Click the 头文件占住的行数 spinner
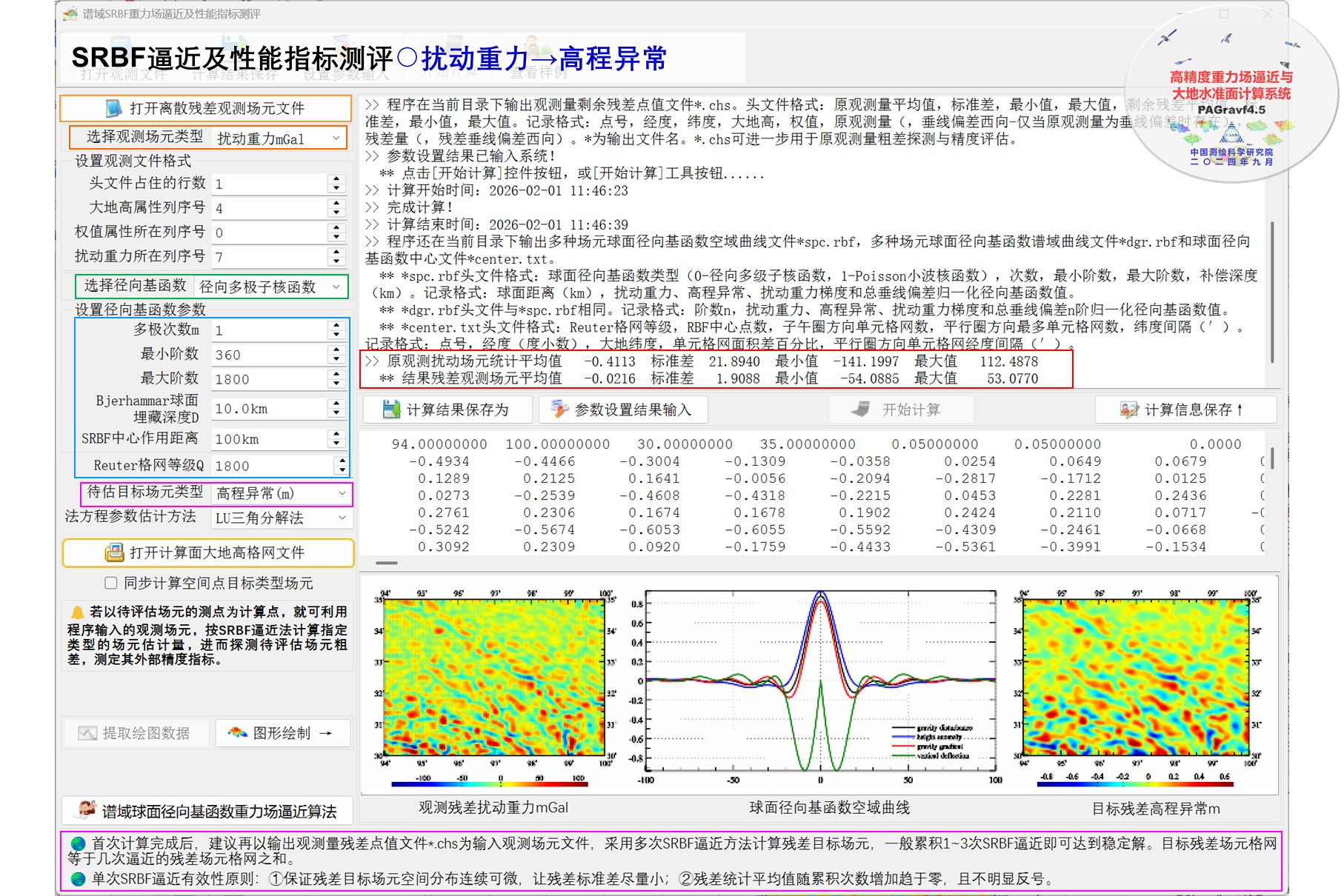The height and width of the screenshot is (896, 1344). coord(337,184)
